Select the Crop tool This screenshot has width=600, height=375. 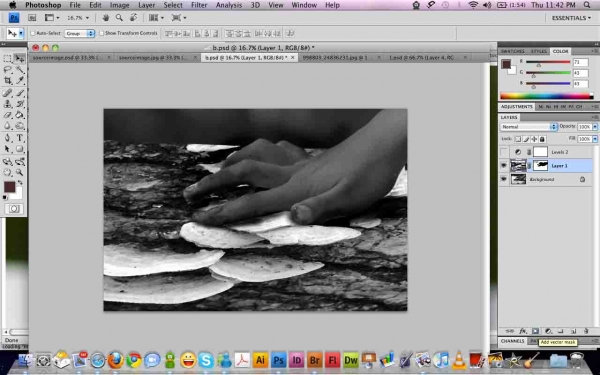[7, 80]
